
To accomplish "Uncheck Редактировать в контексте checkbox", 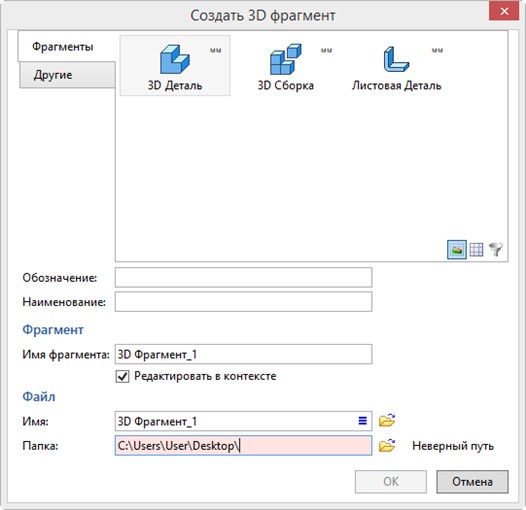I will pos(122,376).
